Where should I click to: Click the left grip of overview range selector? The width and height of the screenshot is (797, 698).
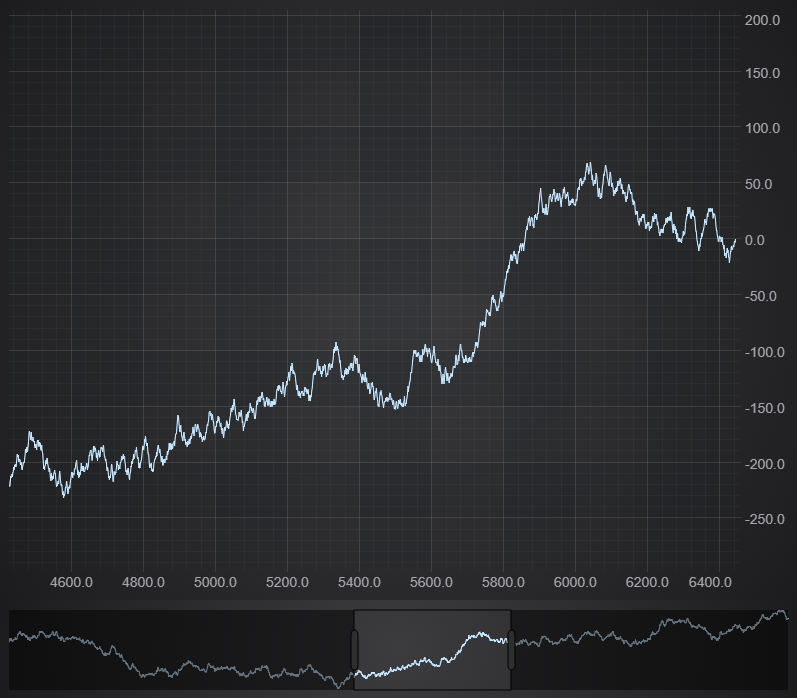click(x=354, y=650)
